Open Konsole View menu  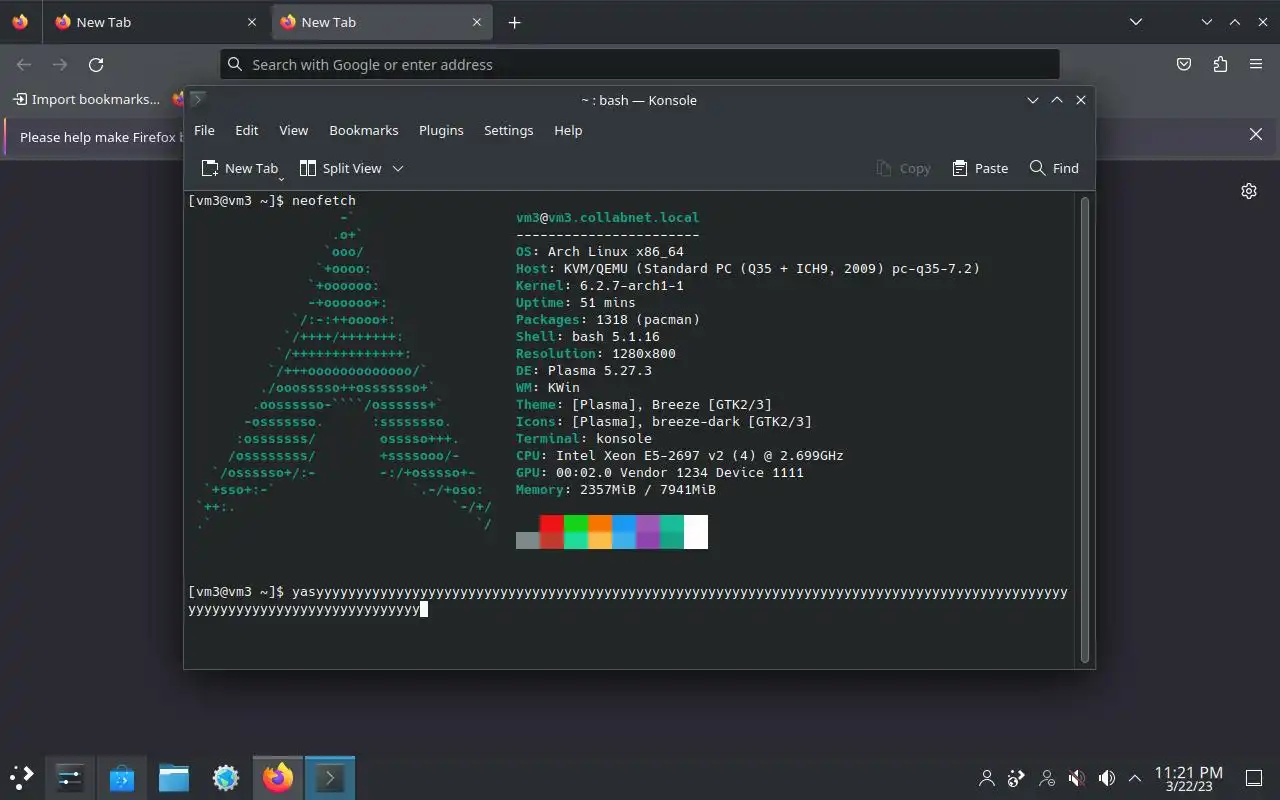(293, 130)
